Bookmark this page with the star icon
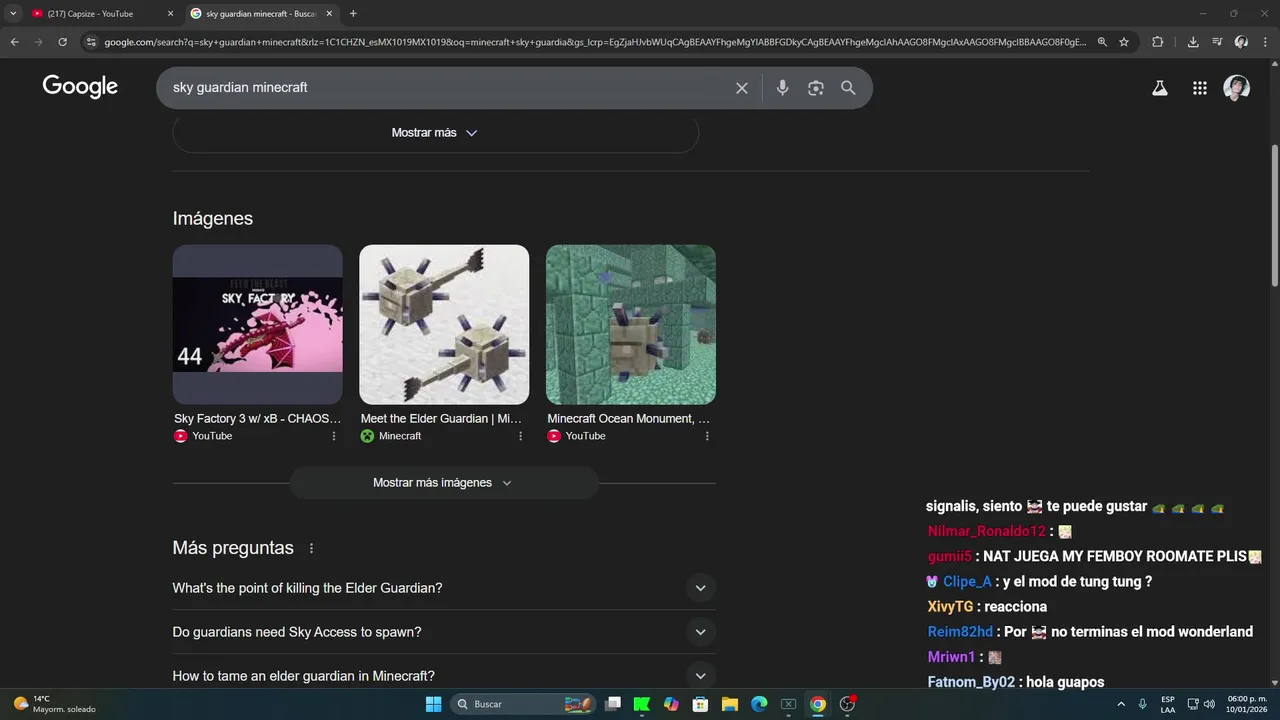Image resolution: width=1280 pixels, height=720 pixels. point(1124,42)
